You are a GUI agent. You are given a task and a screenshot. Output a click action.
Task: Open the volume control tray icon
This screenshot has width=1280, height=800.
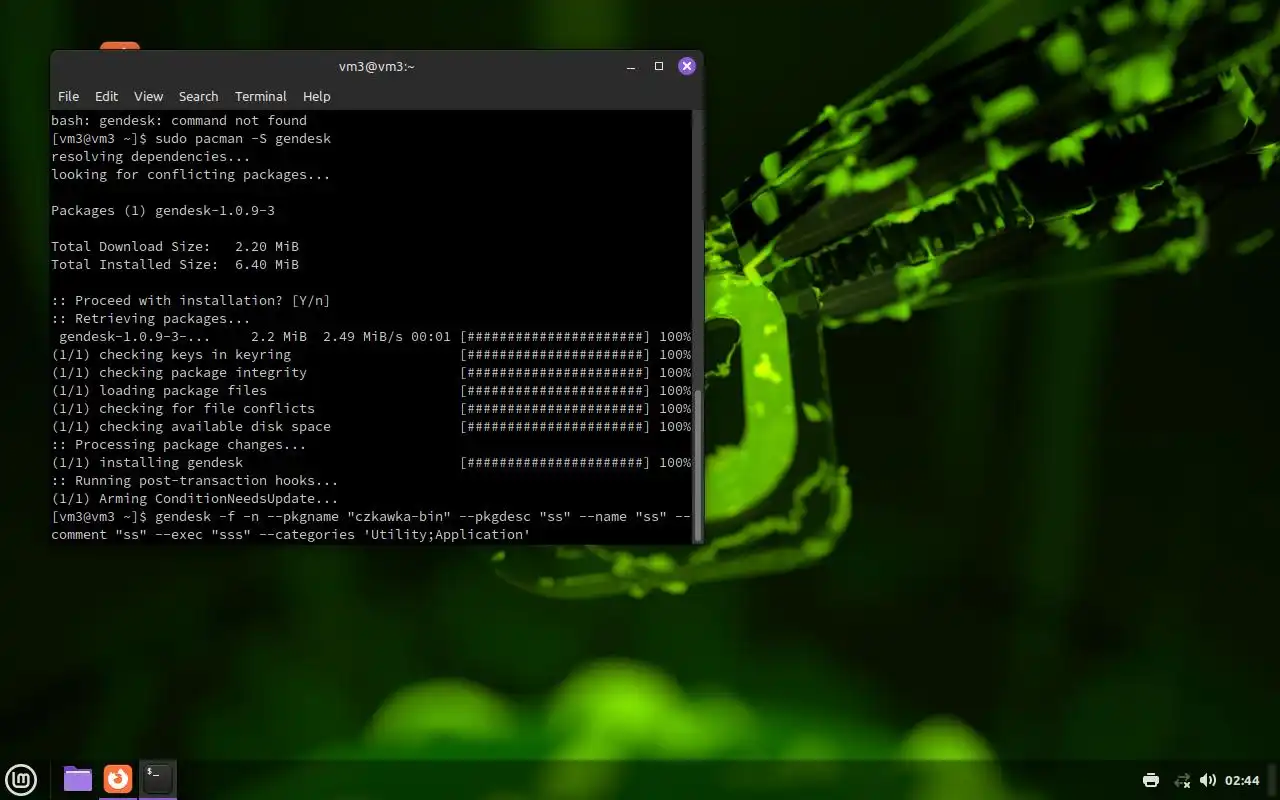tap(1207, 780)
